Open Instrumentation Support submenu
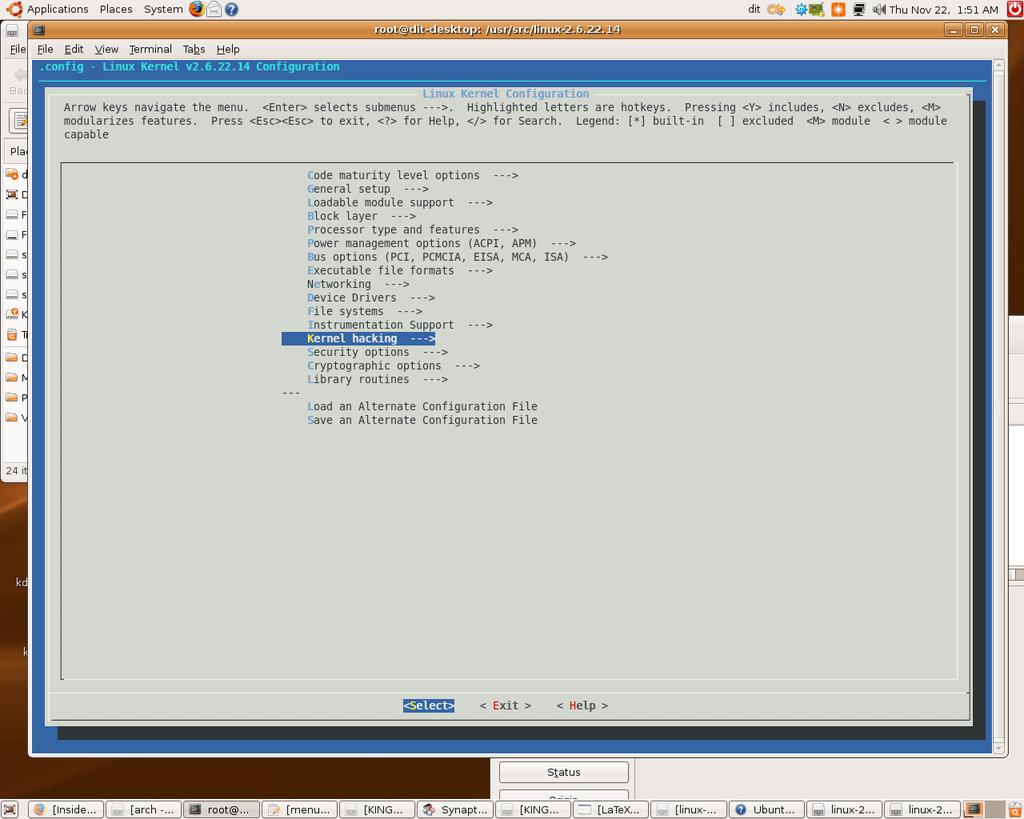The height and width of the screenshot is (819, 1024). (400, 325)
